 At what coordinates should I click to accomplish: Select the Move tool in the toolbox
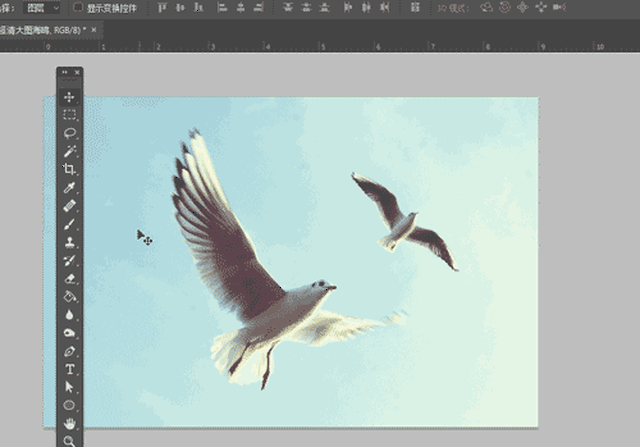click(69, 97)
